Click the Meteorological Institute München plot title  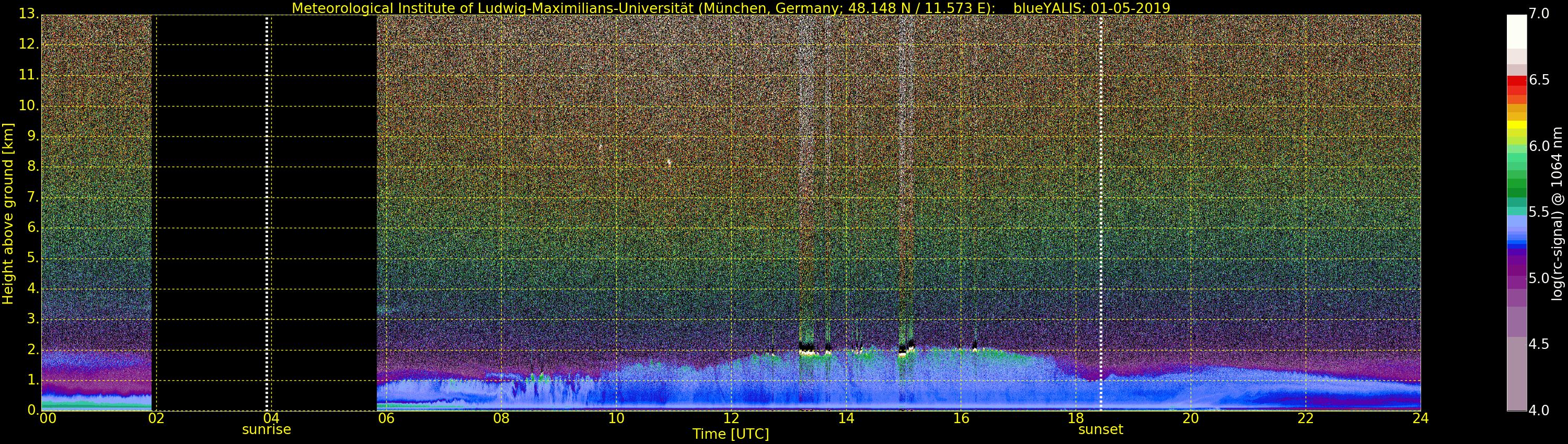coord(731,8)
